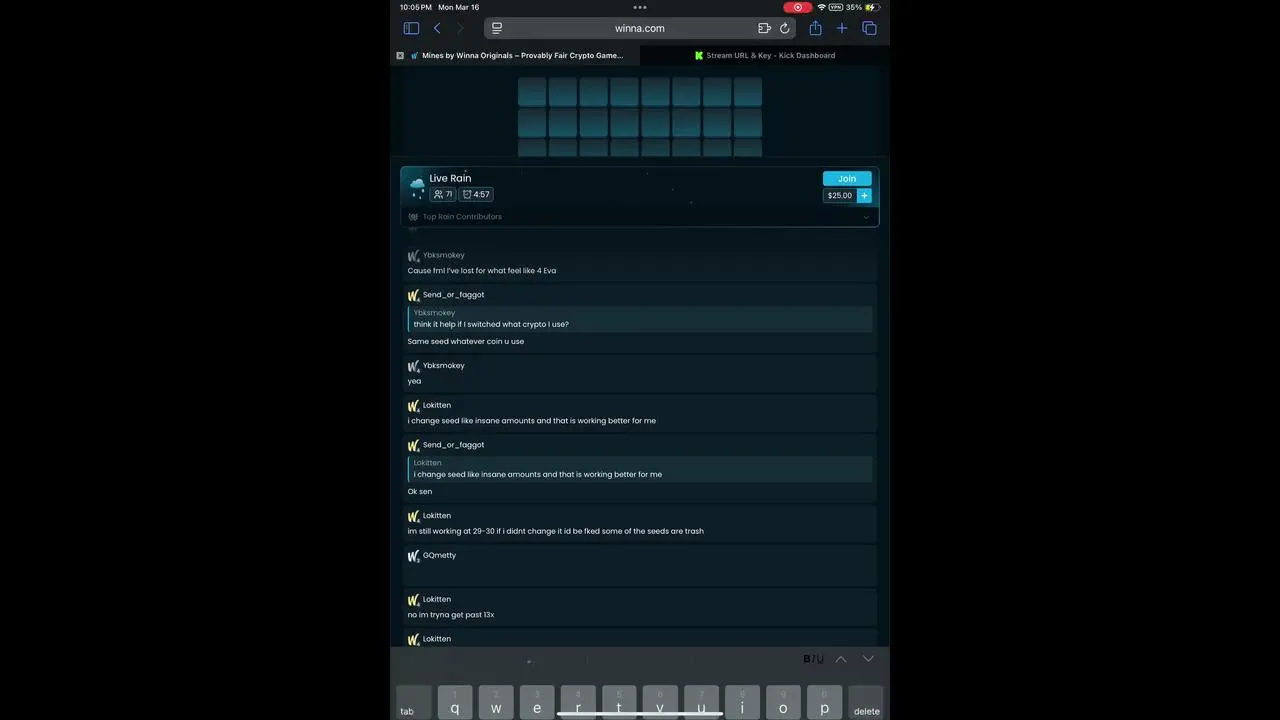This screenshot has height=720, width=1280.
Task: Tap the tab key on keyboard
Action: click(x=414, y=702)
